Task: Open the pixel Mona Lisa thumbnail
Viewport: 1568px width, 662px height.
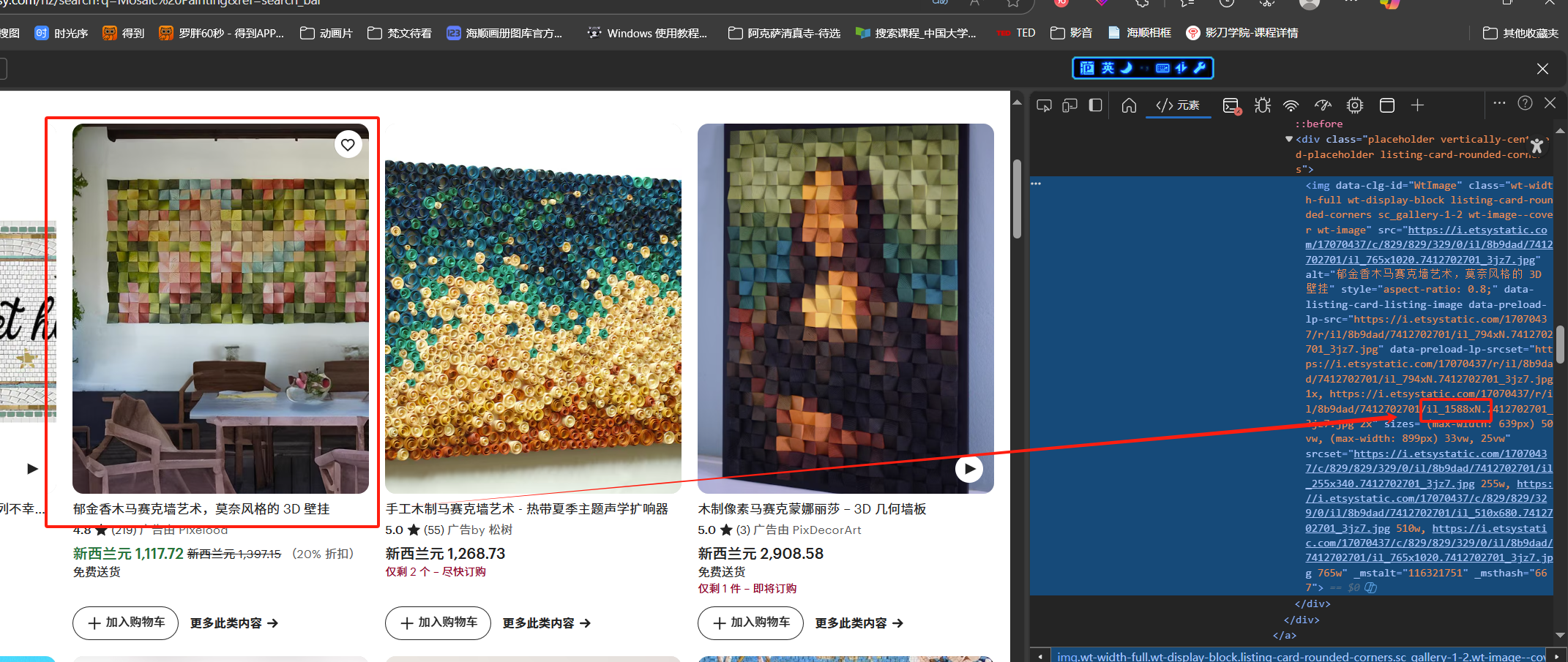Action: pos(845,309)
